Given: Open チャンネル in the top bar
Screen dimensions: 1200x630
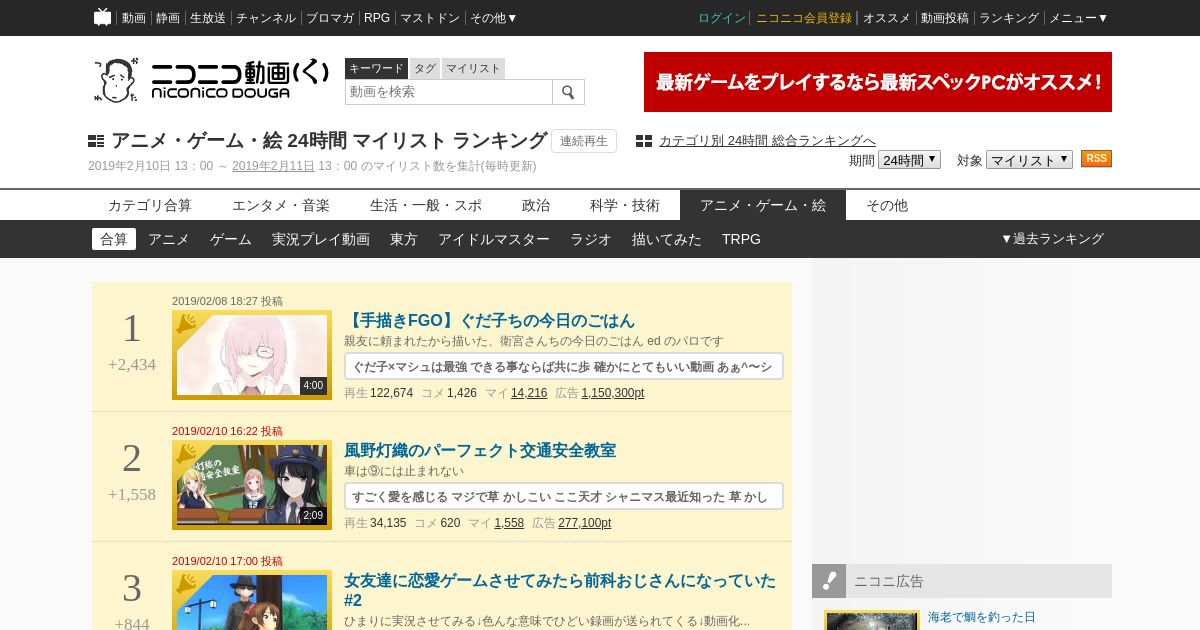Looking at the screenshot, I should click(266, 18).
